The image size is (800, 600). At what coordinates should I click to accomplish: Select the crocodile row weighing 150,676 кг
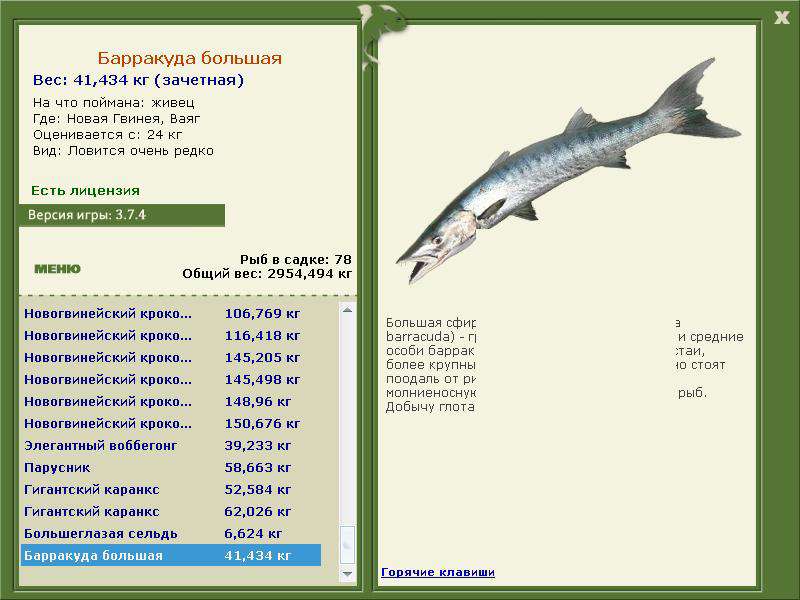(171, 423)
